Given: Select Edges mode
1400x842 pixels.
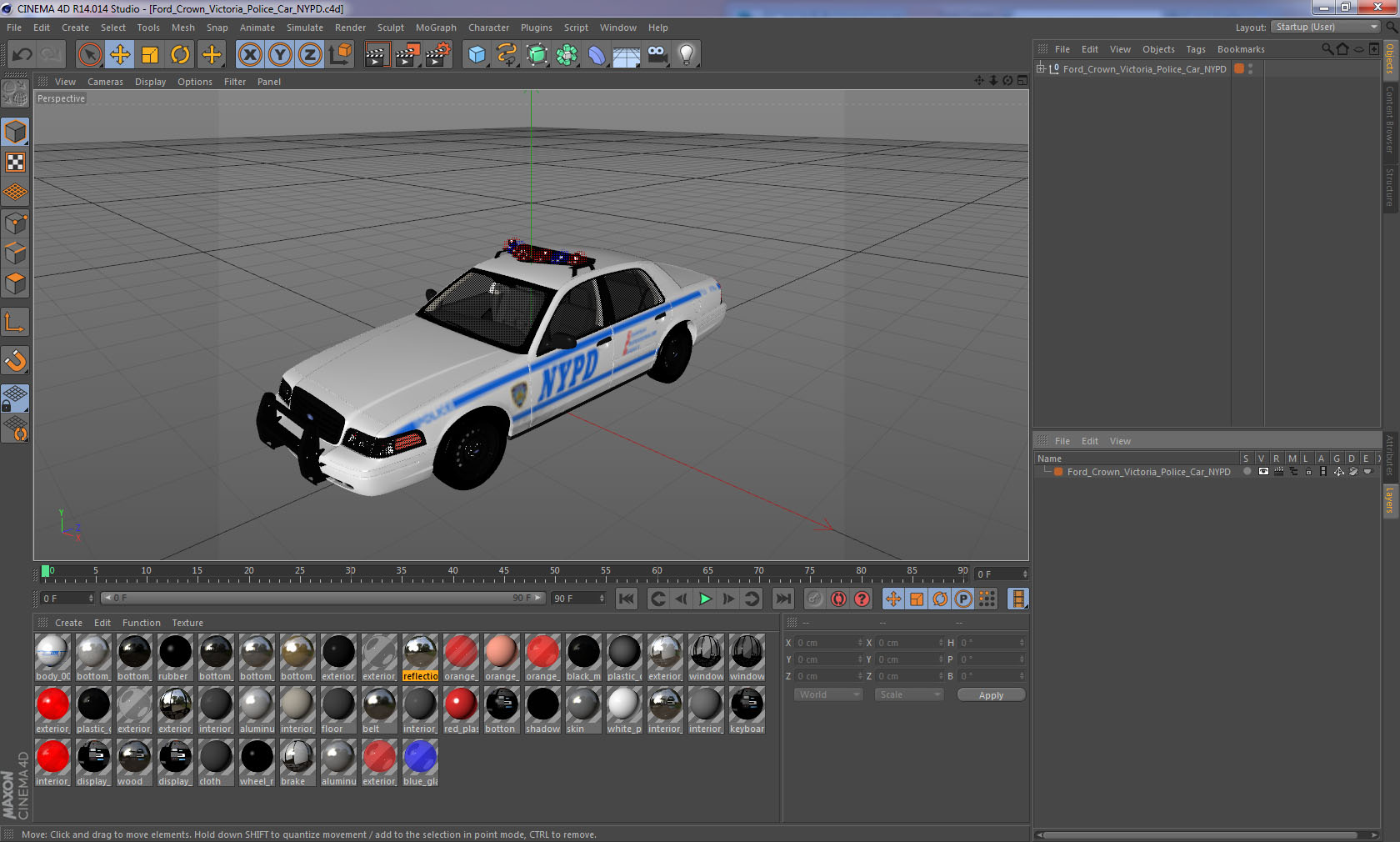Looking at the screenshot, I should tap(15, 253).
